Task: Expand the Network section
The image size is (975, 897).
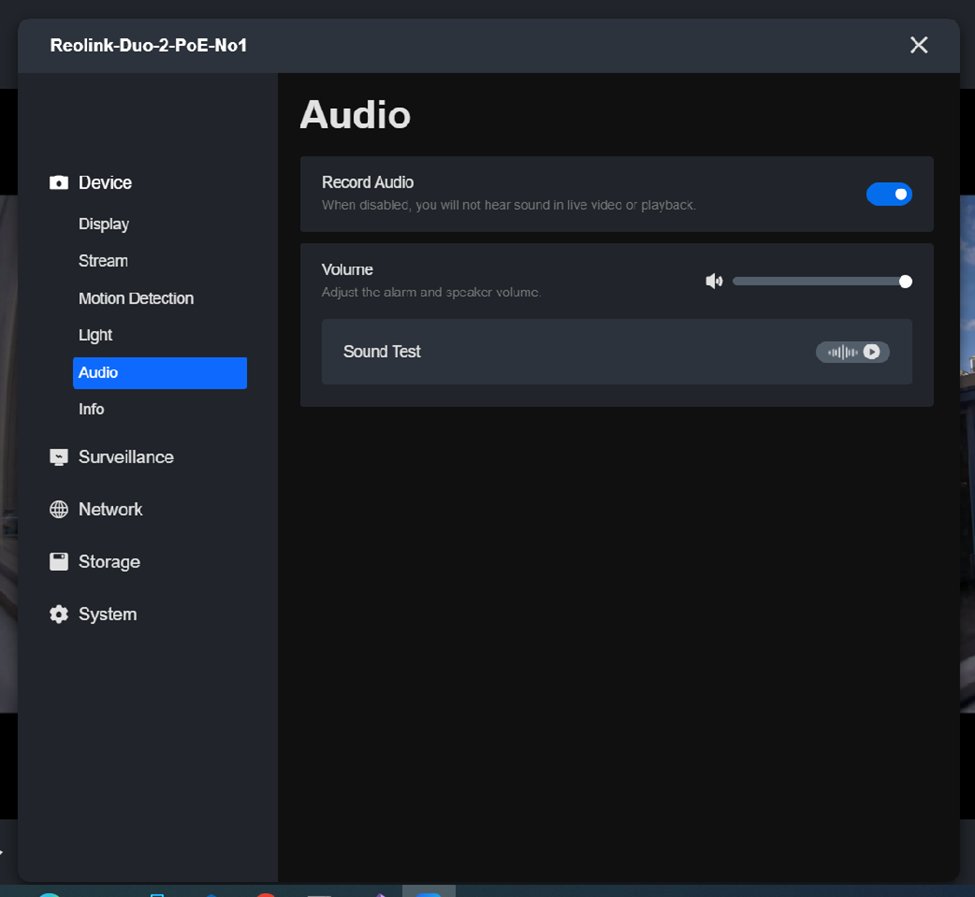Action: 111,509
